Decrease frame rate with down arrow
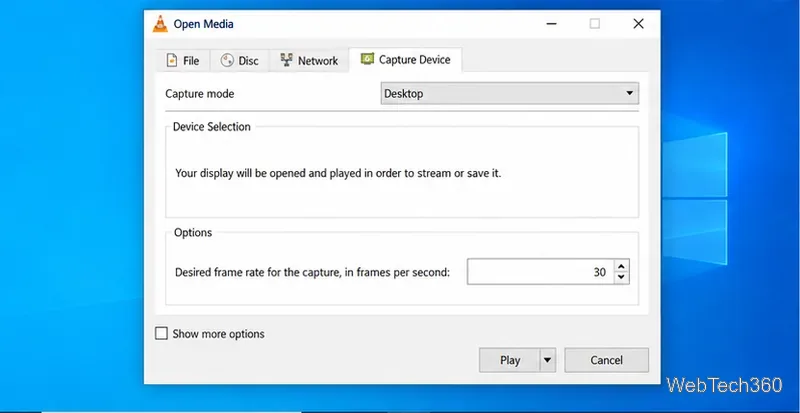The width and height of the screenshot is (800, 413). click(x=621, y=278)
